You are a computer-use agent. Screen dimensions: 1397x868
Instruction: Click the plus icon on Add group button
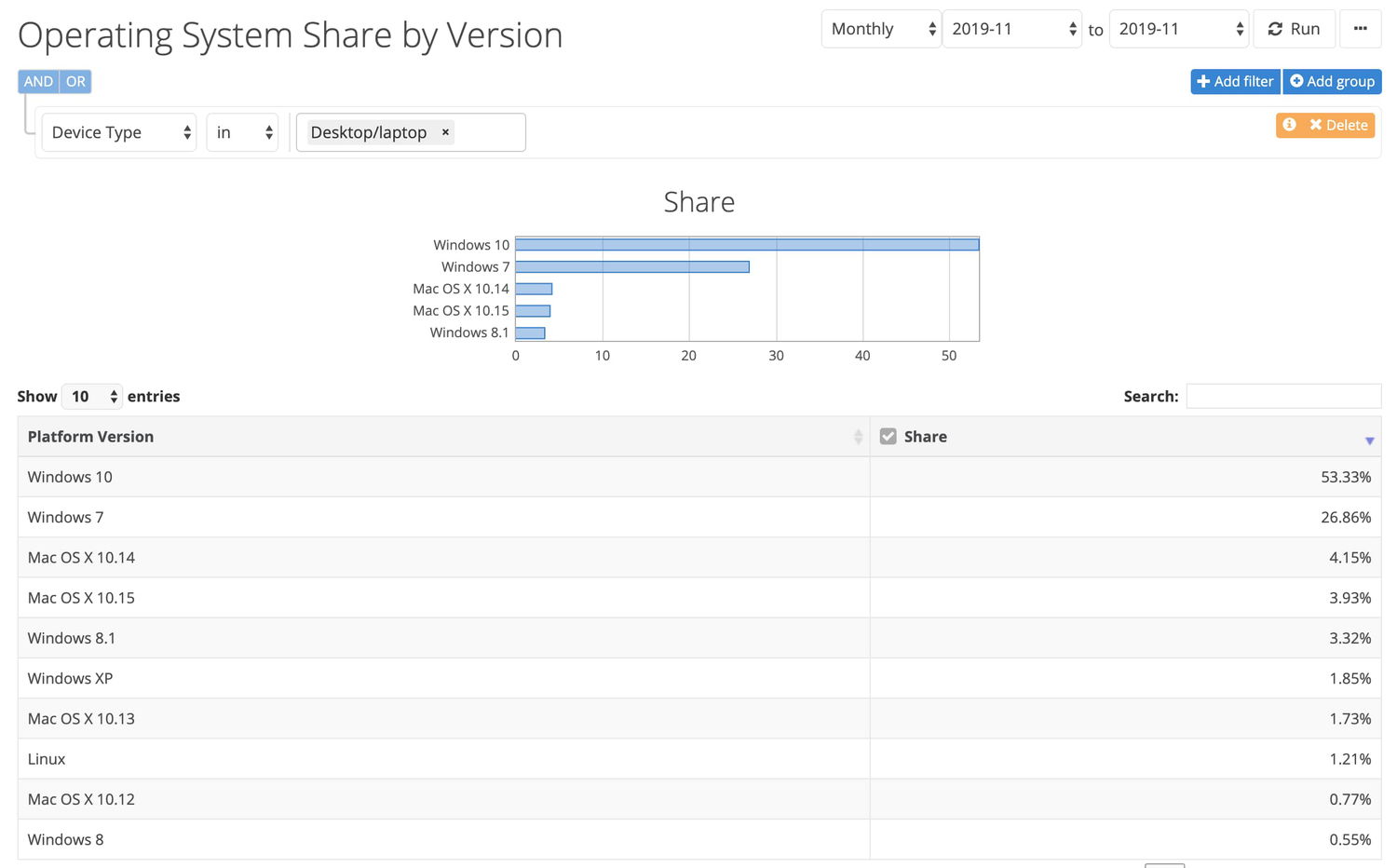point(1298,81)
